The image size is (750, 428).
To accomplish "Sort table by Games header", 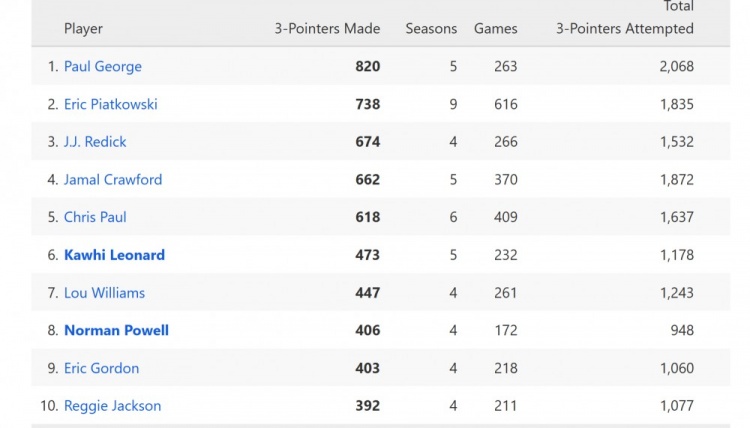I will point(496,29).
